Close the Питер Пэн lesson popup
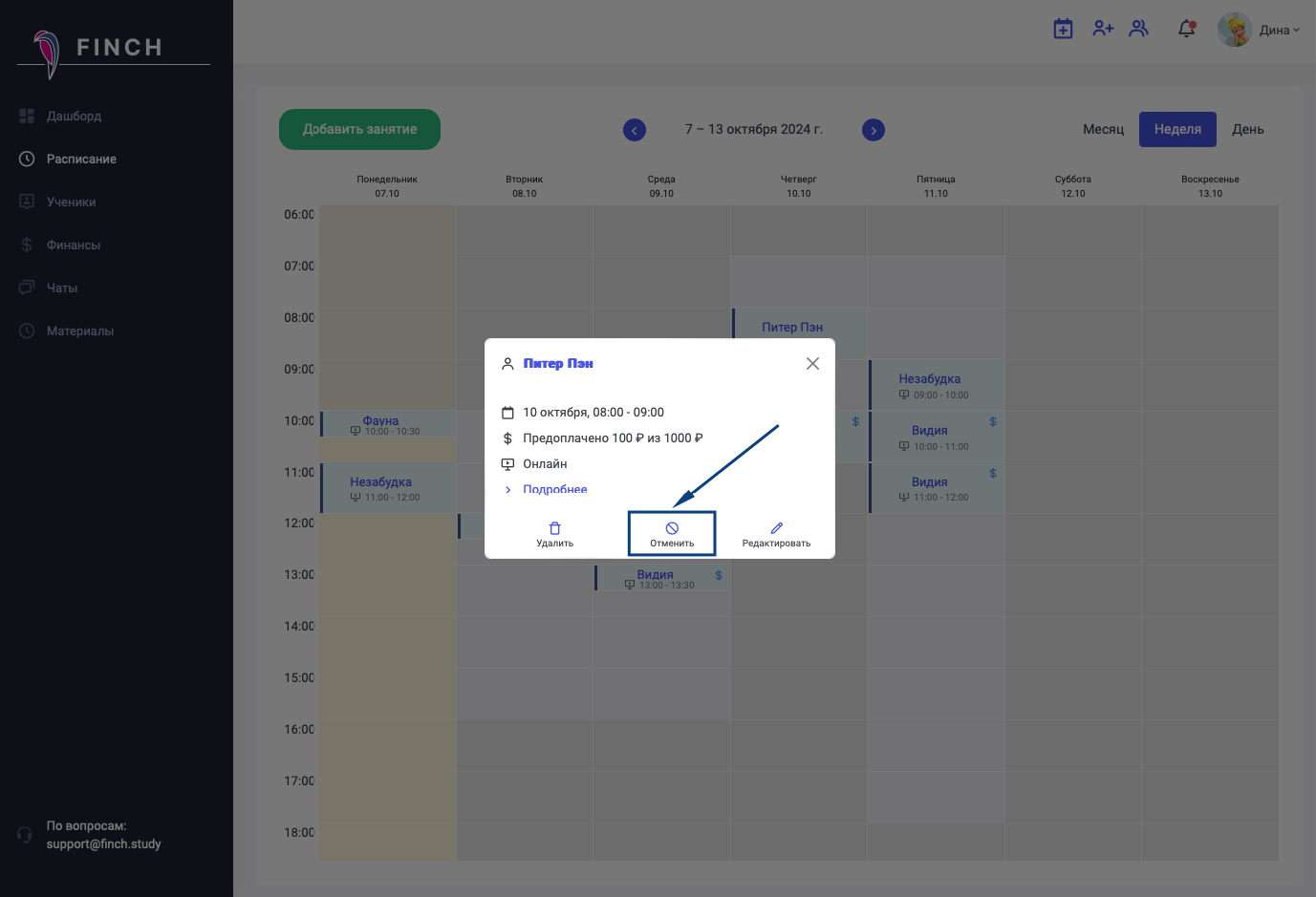Viewport: 1316px width, 897px height. coord(812,364)
